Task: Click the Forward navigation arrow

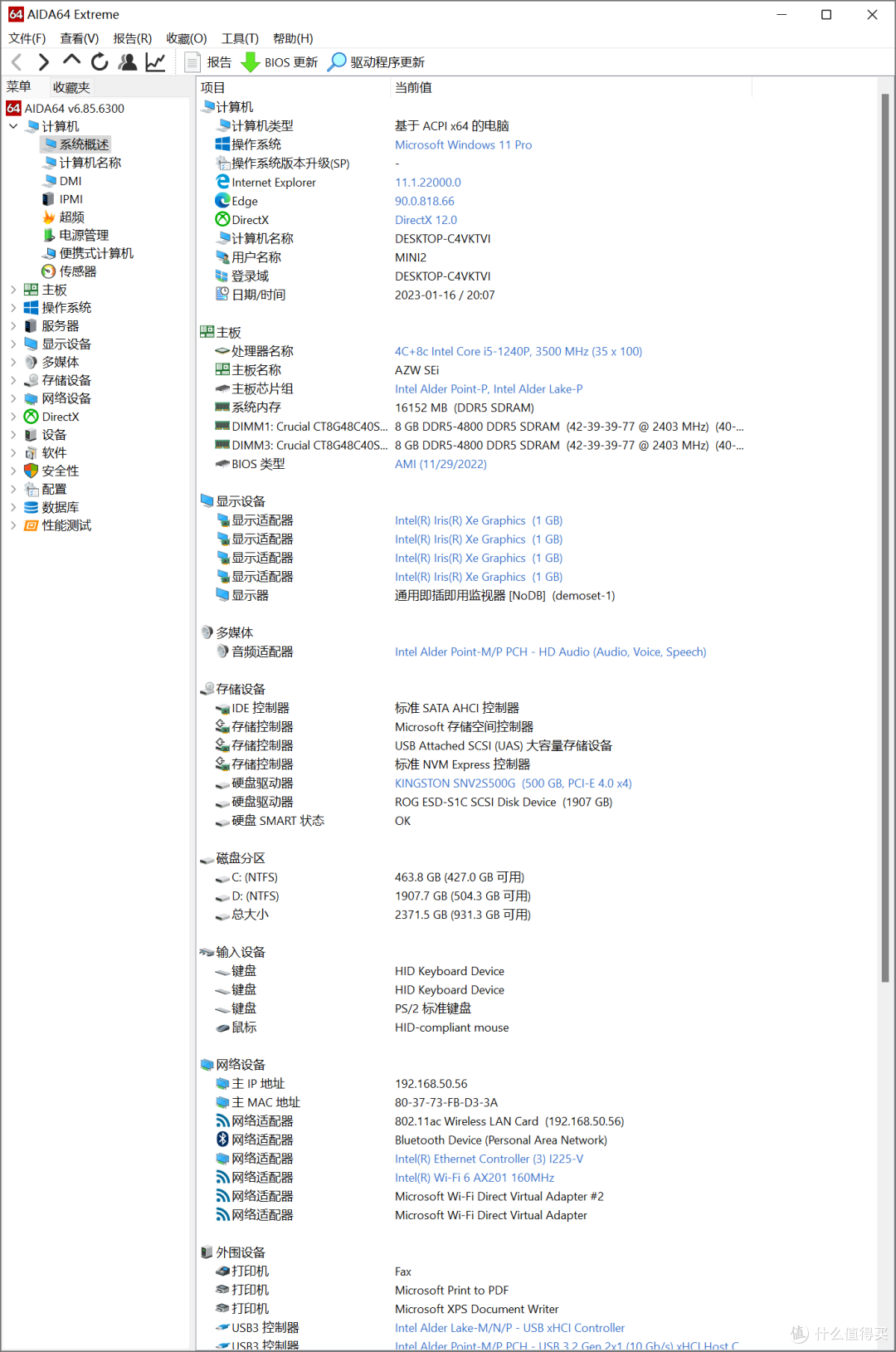Action: pos(44,61)
